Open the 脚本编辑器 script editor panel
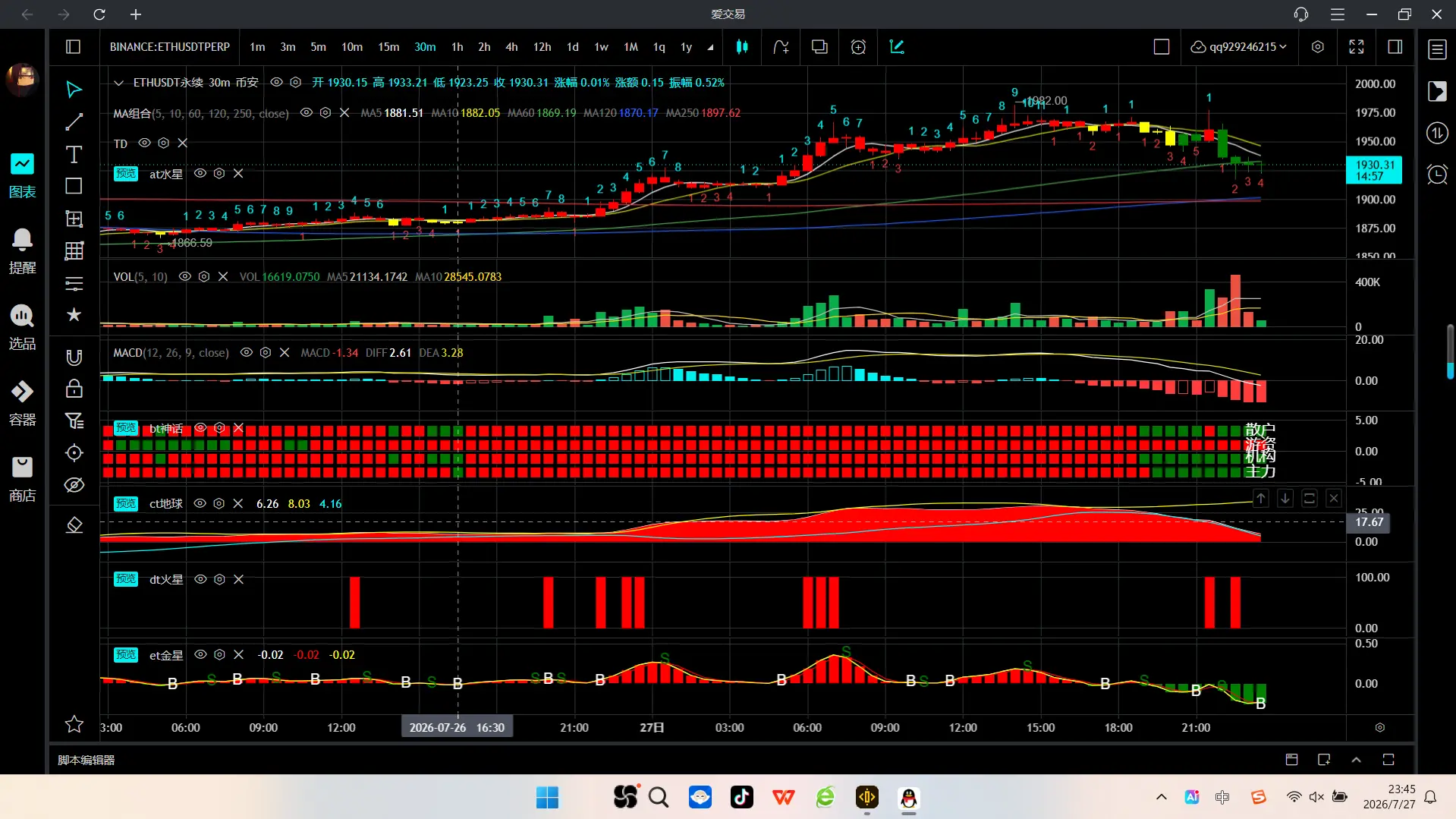Image resolution: width=1456 pixels, height=819 pixels. 86,760
